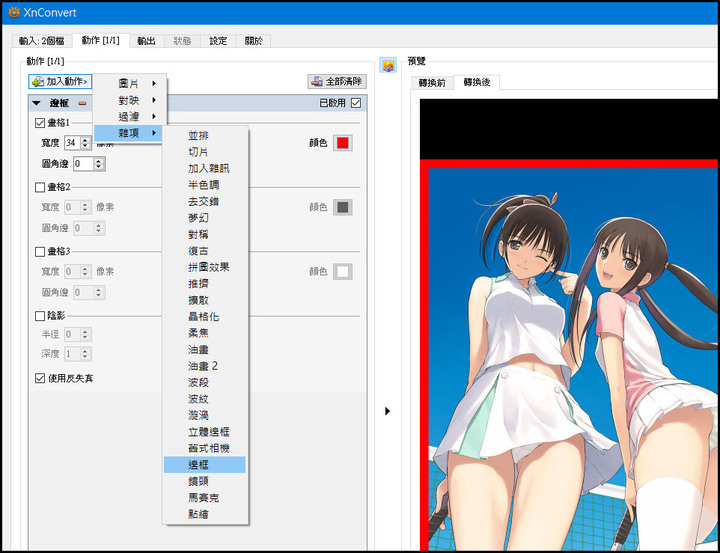Viewport: 720px width, 553px height.
Task: Switch to the 設定 tab
Action: pyautogui.click(x=218, y=41)
